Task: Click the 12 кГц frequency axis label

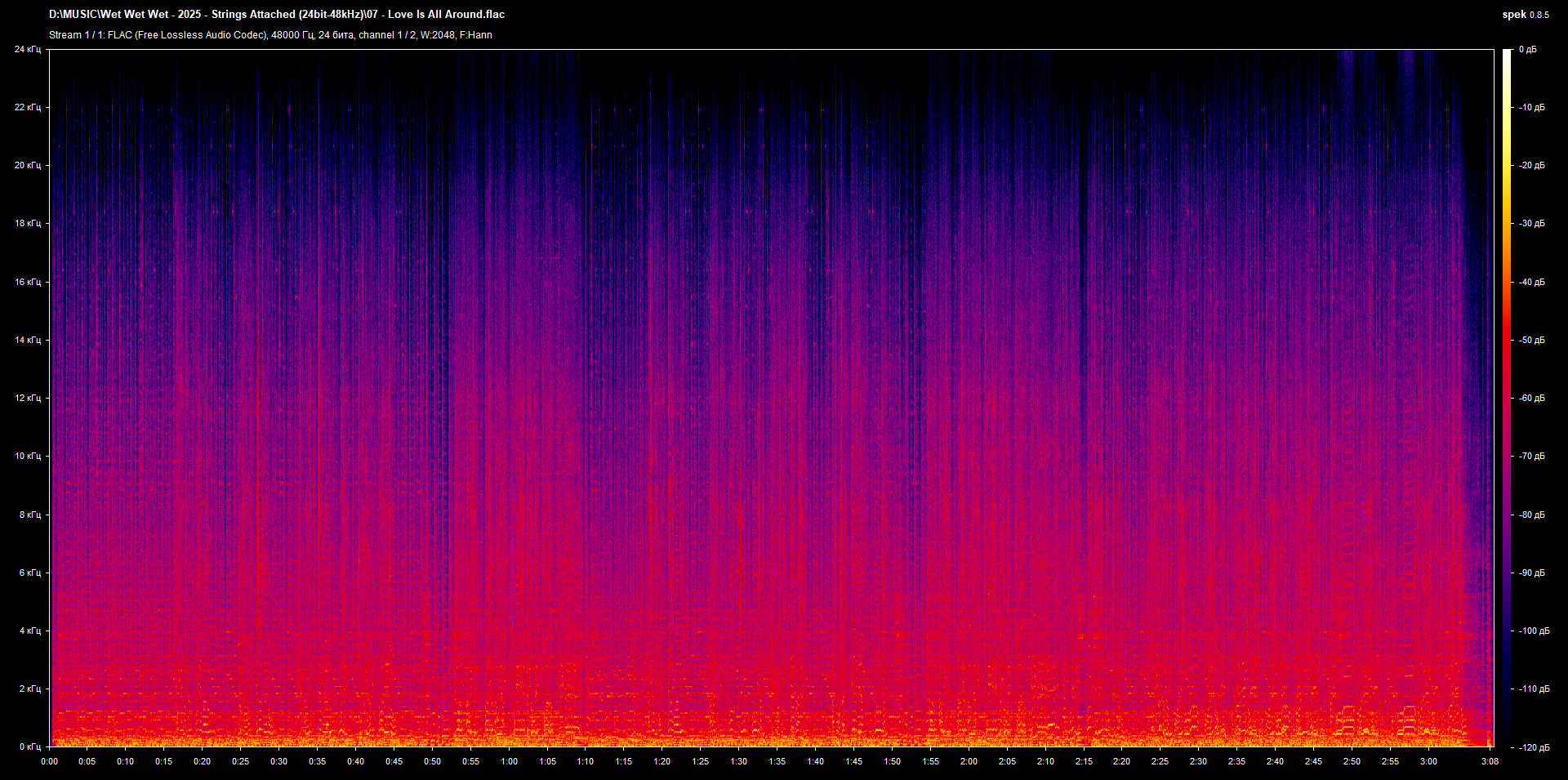Action: tap(28, 399)
